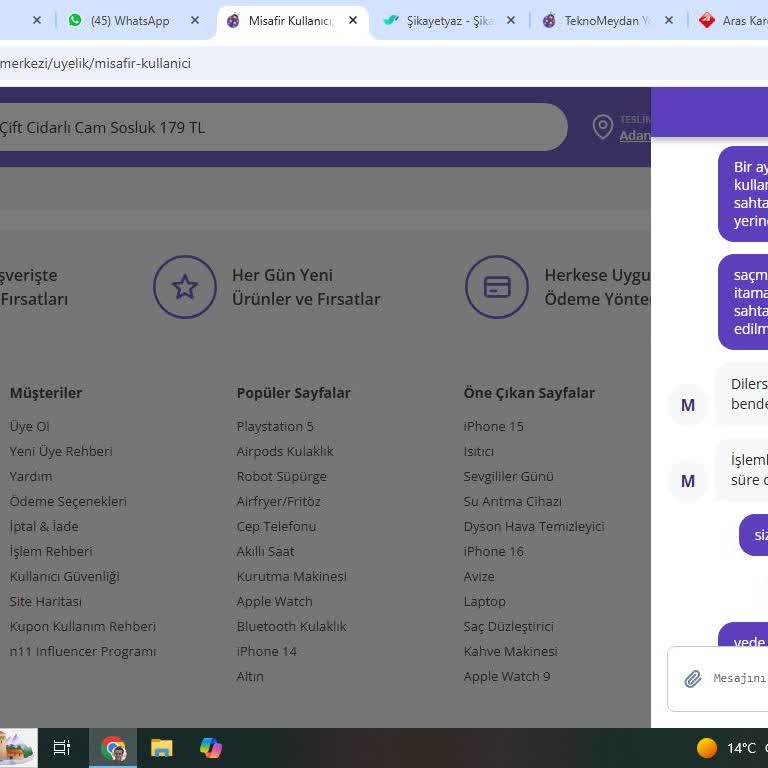Open n11 Influencer Programı link
Screen dimensions: 768x768
[83, 651]
